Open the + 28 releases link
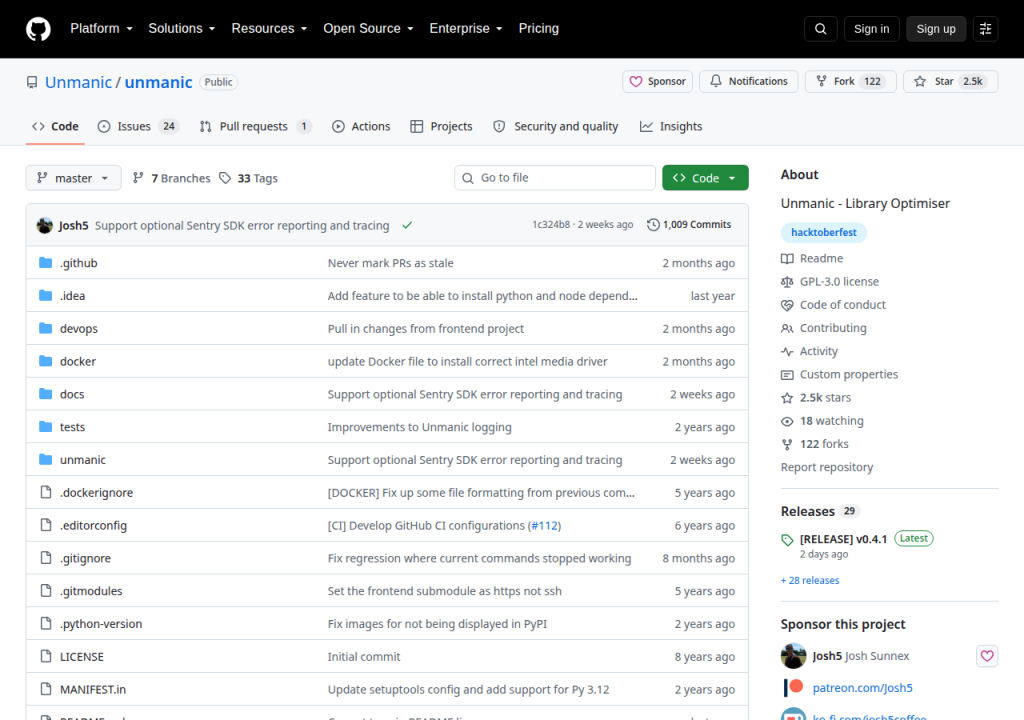 coord(810,580)
